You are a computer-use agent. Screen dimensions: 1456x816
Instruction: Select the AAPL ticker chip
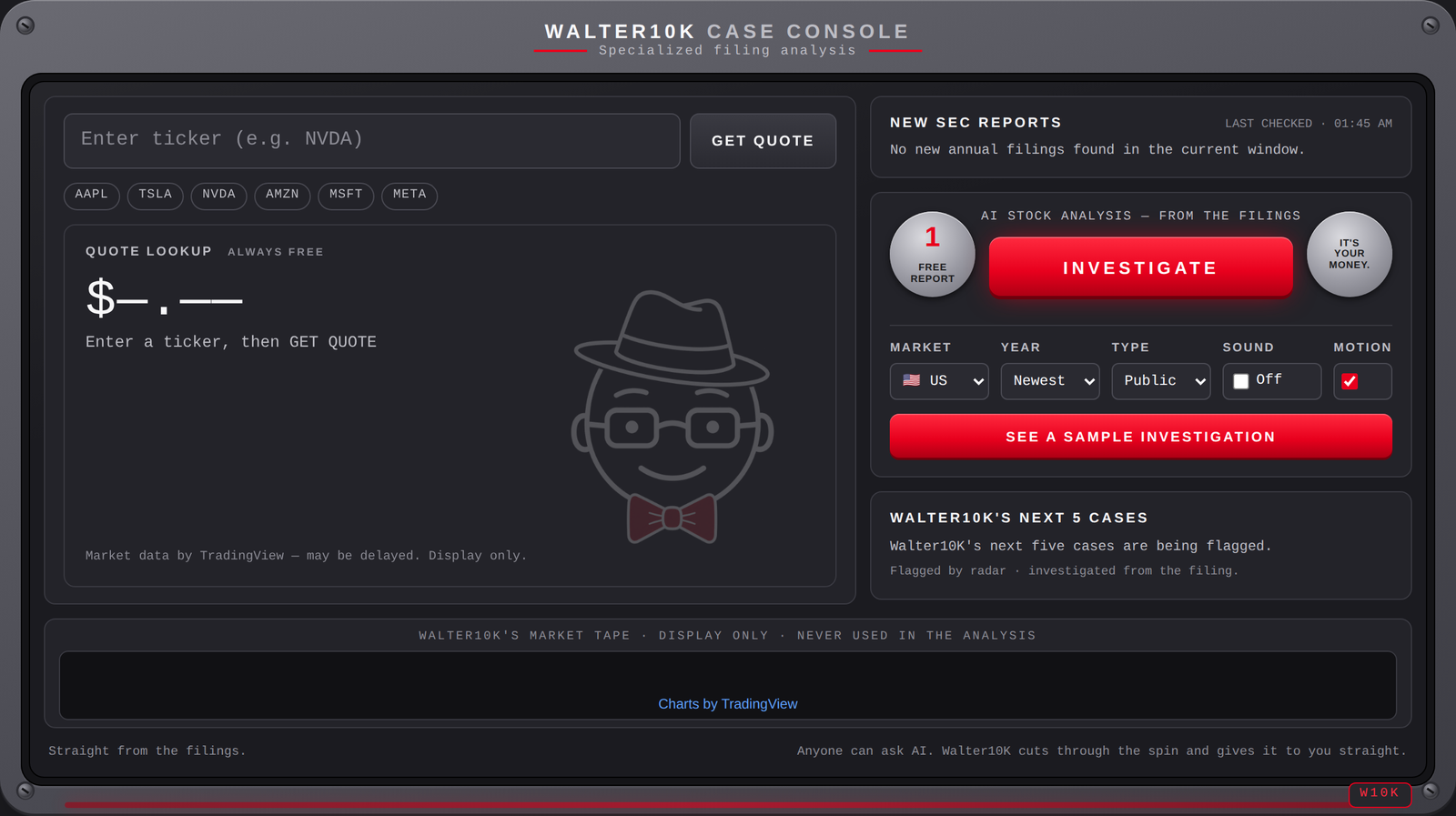92,195
